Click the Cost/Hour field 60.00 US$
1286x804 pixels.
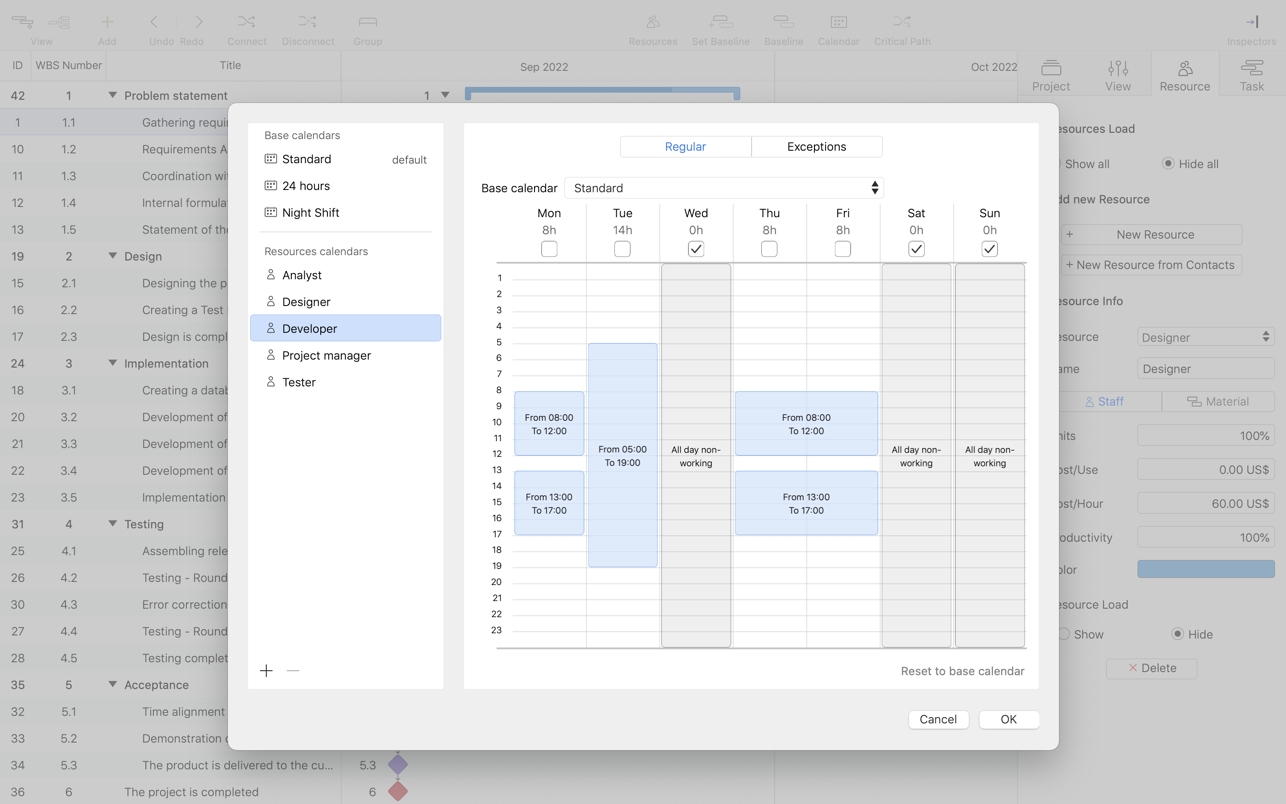click(1206, 503)
